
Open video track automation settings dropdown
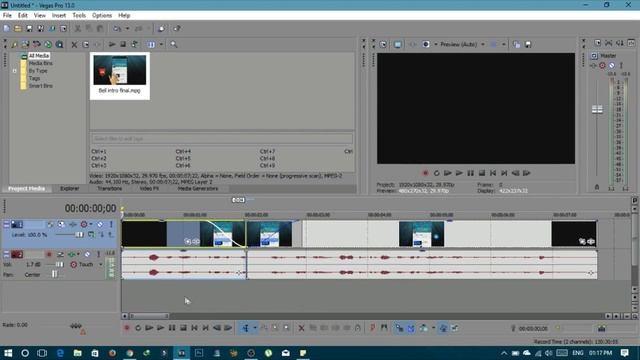(91, 224)
